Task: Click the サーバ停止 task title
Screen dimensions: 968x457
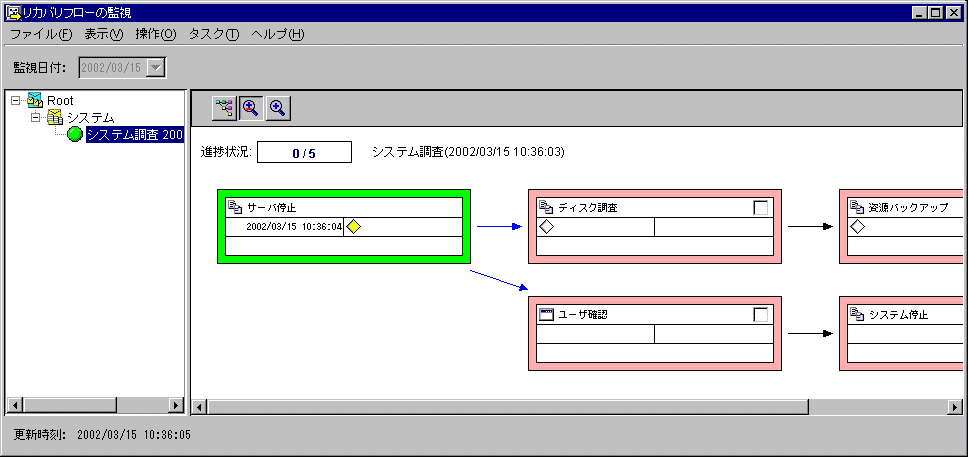Action: (x=271, y=208)
